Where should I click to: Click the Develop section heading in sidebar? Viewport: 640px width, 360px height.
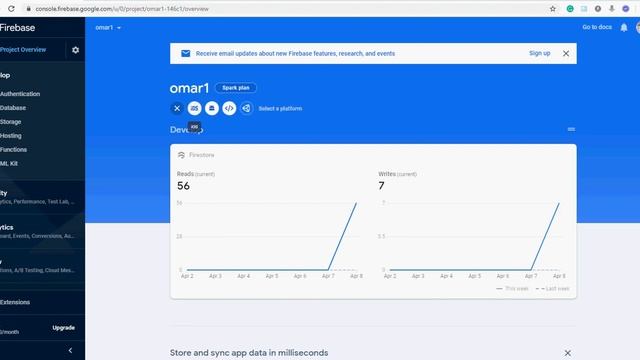(x=5, y=76)
